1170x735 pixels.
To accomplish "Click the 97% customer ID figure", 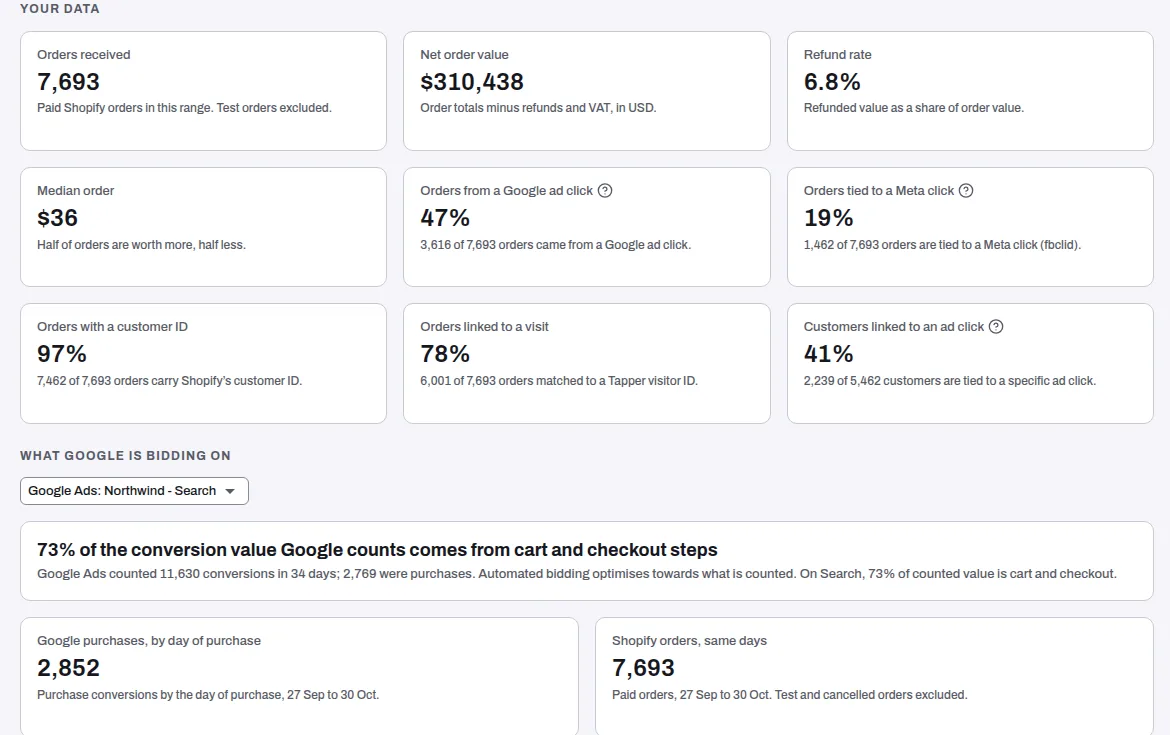I will pyautogui.click(x=62, y=353).
